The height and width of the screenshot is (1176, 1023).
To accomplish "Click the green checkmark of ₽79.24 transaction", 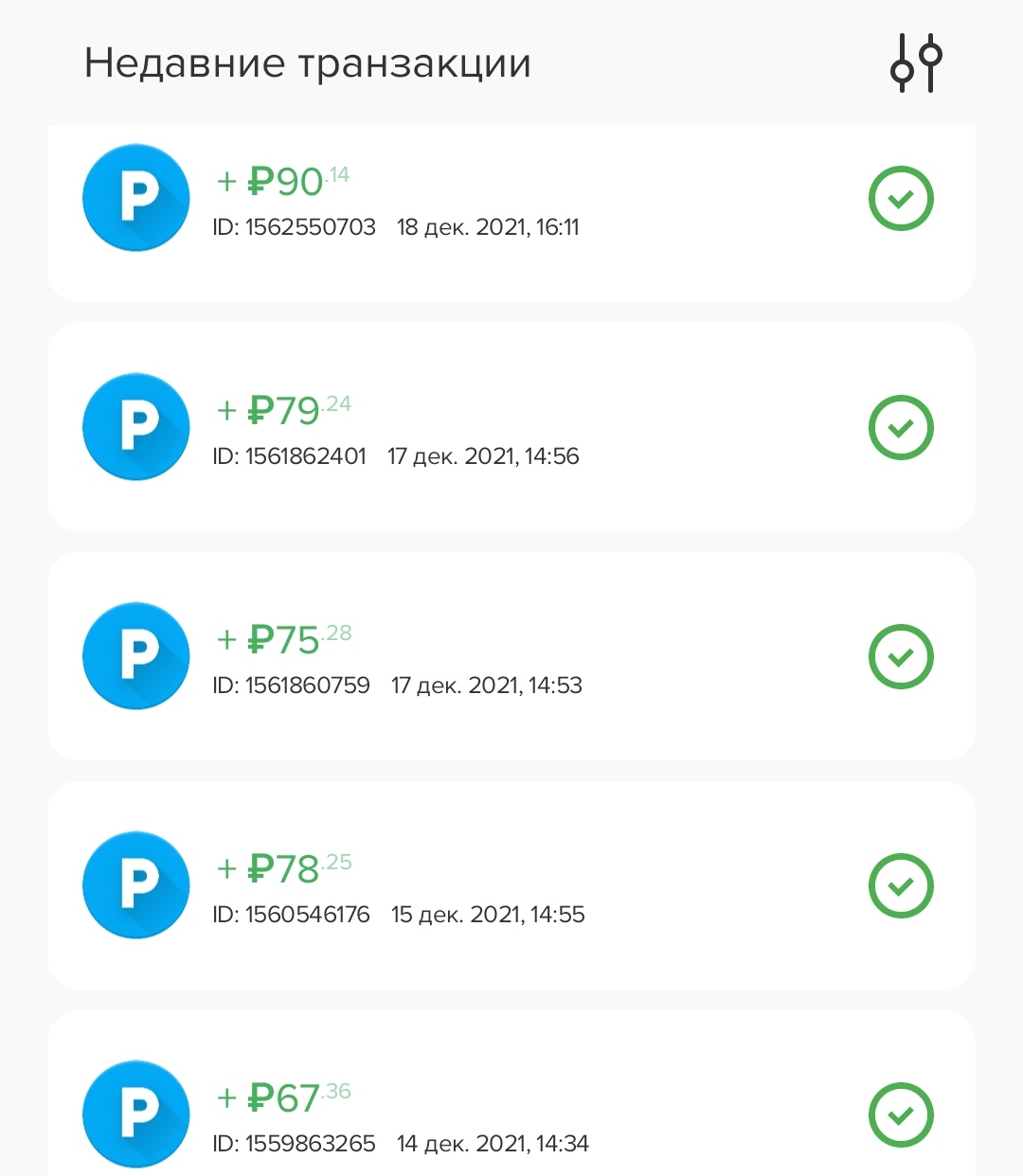I will [901, 428].
